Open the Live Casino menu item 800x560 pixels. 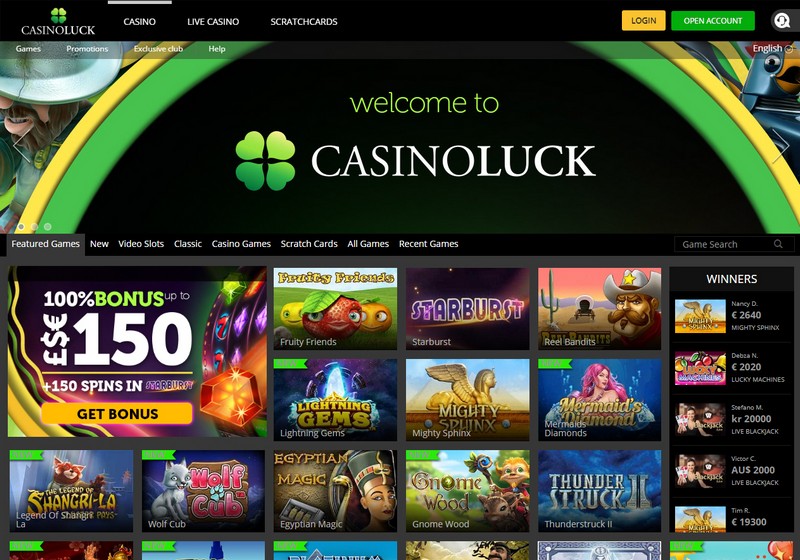tap(213, 21)
